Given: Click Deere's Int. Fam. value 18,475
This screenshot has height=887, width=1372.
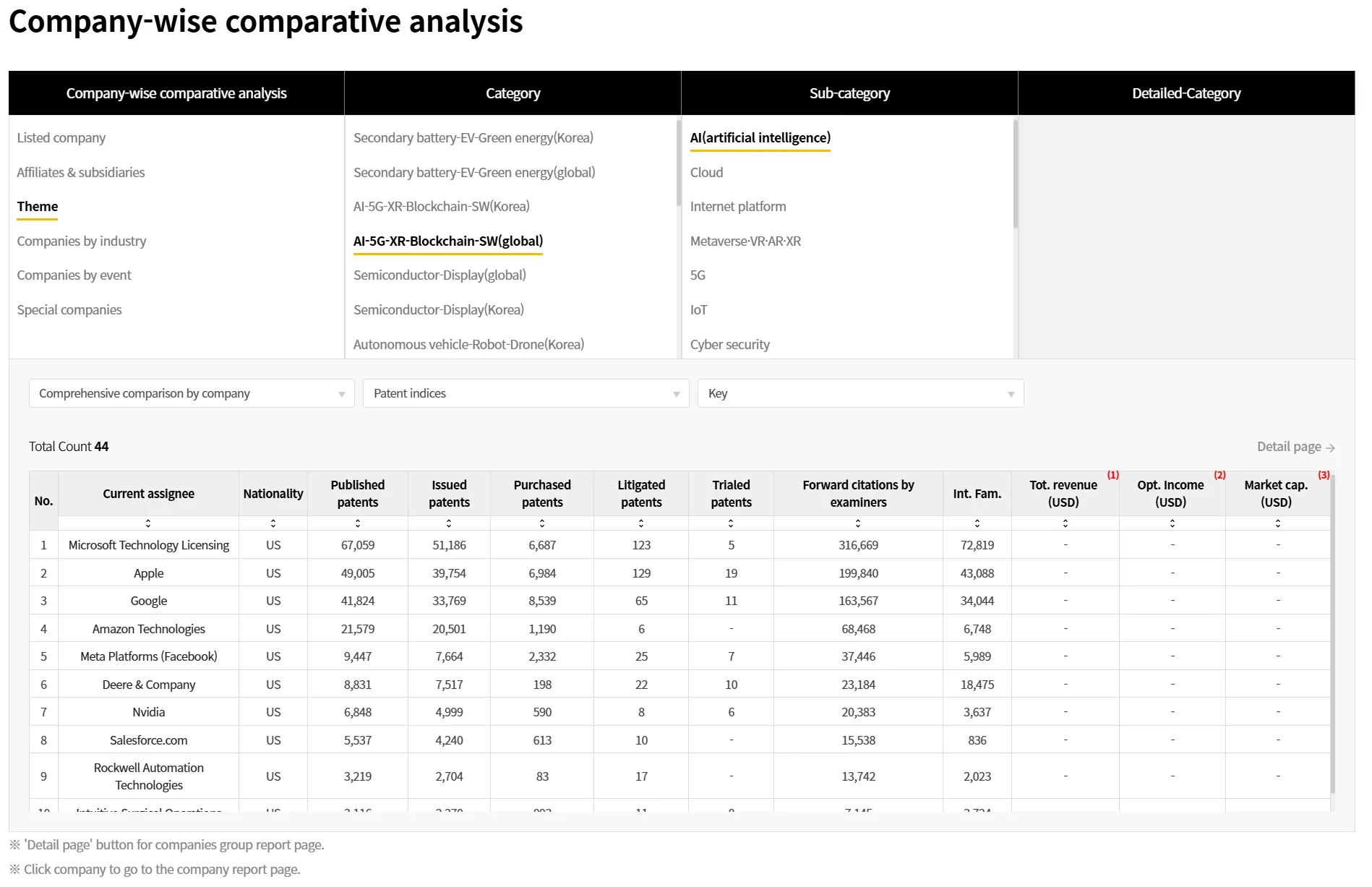Looking at the screenshot, I should click(977, 685).
